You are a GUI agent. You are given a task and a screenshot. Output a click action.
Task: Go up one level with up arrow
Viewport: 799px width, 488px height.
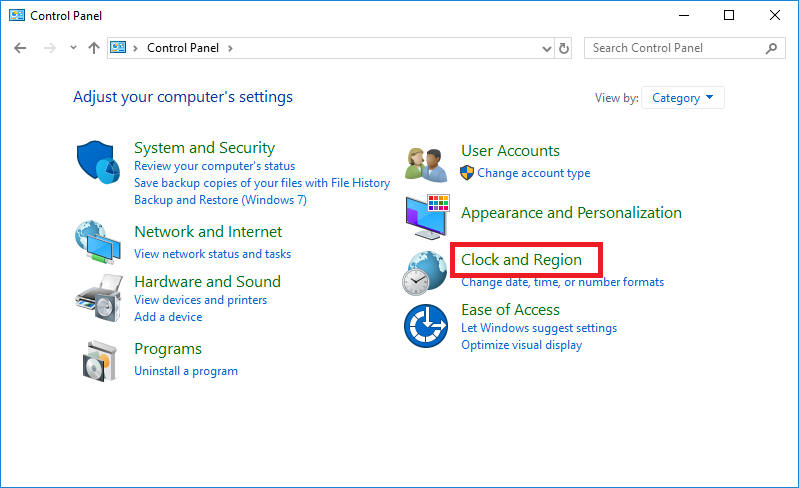coord(94,48)
